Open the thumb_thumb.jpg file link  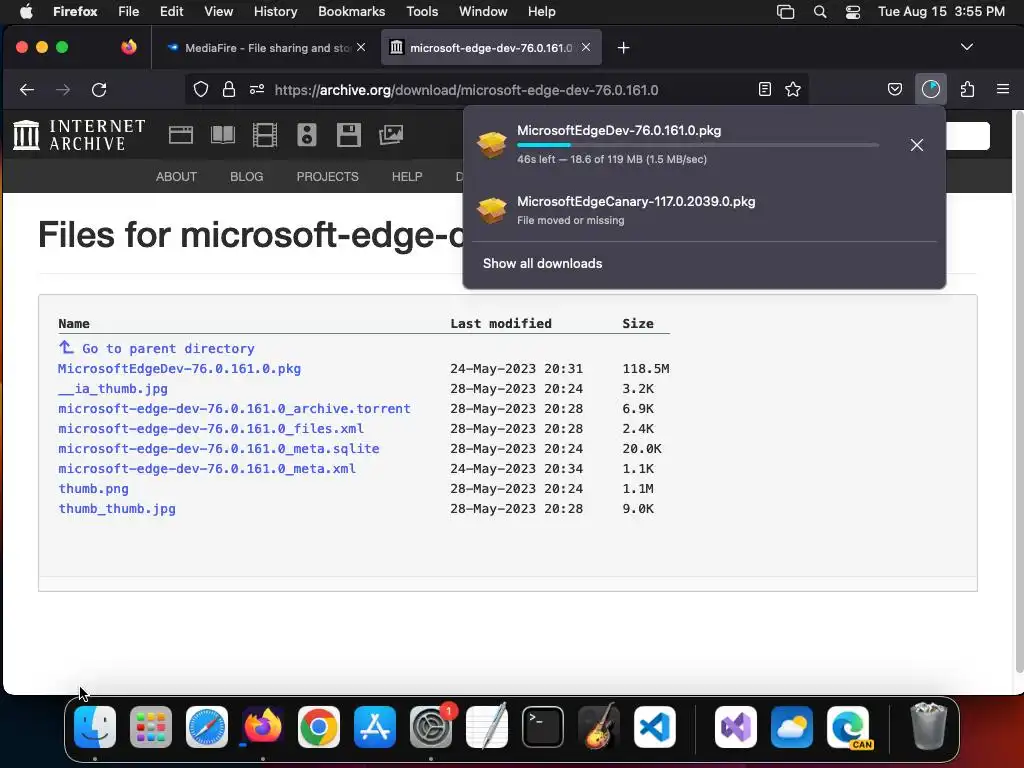coord(117,509)
